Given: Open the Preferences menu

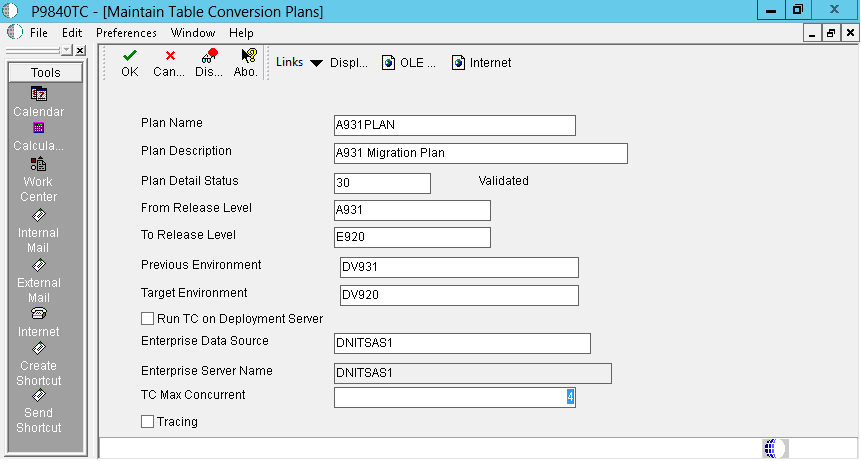Looking at the screenshot, I should coord(126,33).
